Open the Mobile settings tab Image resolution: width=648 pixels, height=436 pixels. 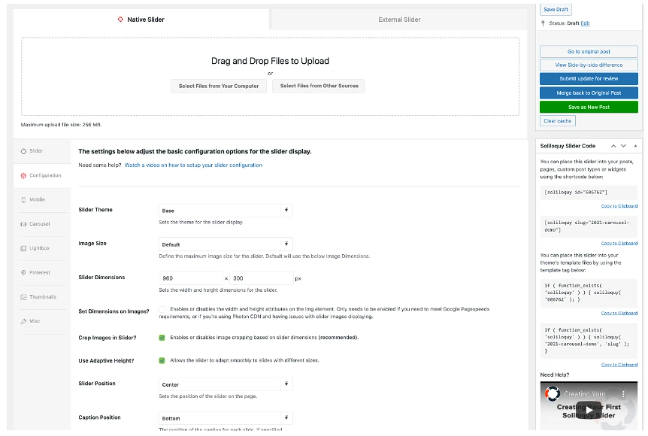[42, 200]
